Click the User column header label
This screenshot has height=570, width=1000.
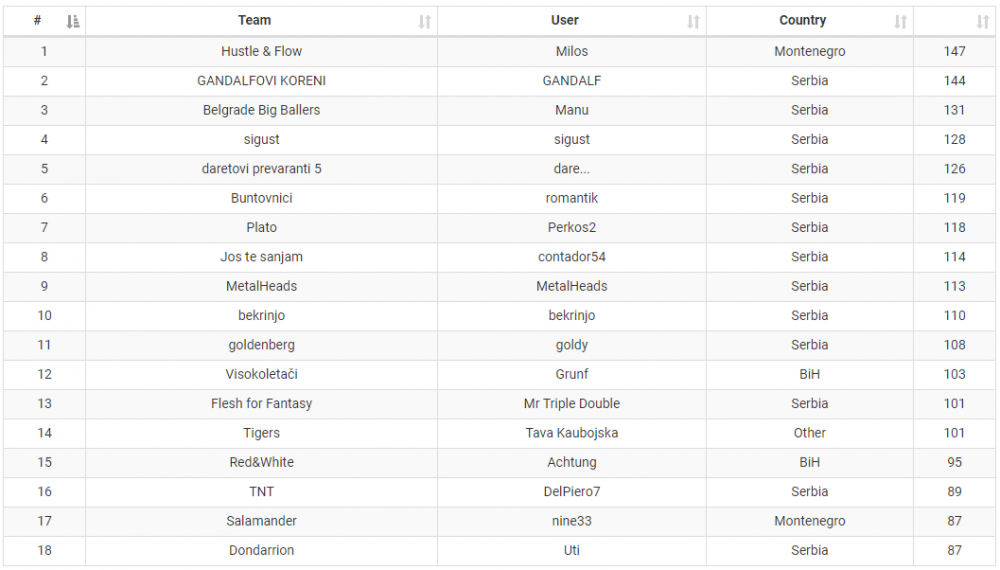[565, 20]
